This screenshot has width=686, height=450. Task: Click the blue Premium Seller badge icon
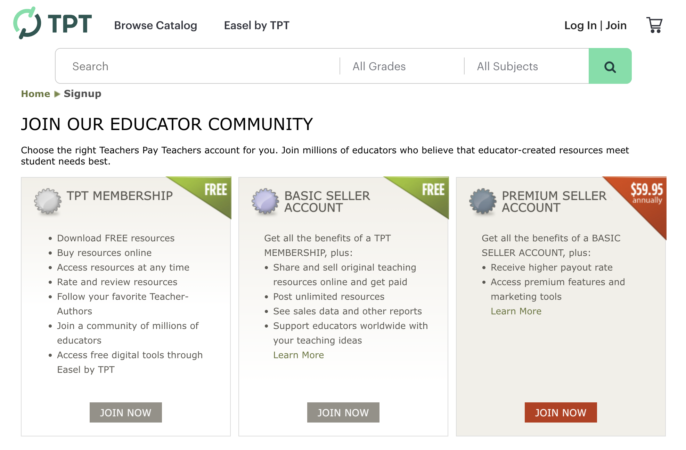[483, 201]
